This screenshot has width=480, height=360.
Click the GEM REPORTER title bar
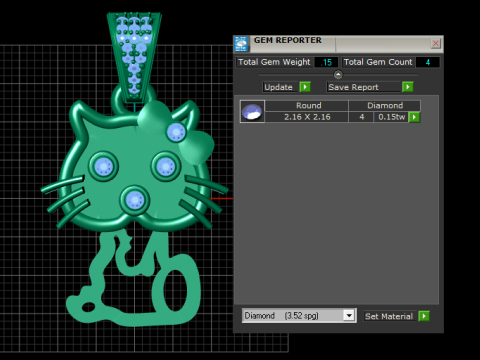click(338, 44)
